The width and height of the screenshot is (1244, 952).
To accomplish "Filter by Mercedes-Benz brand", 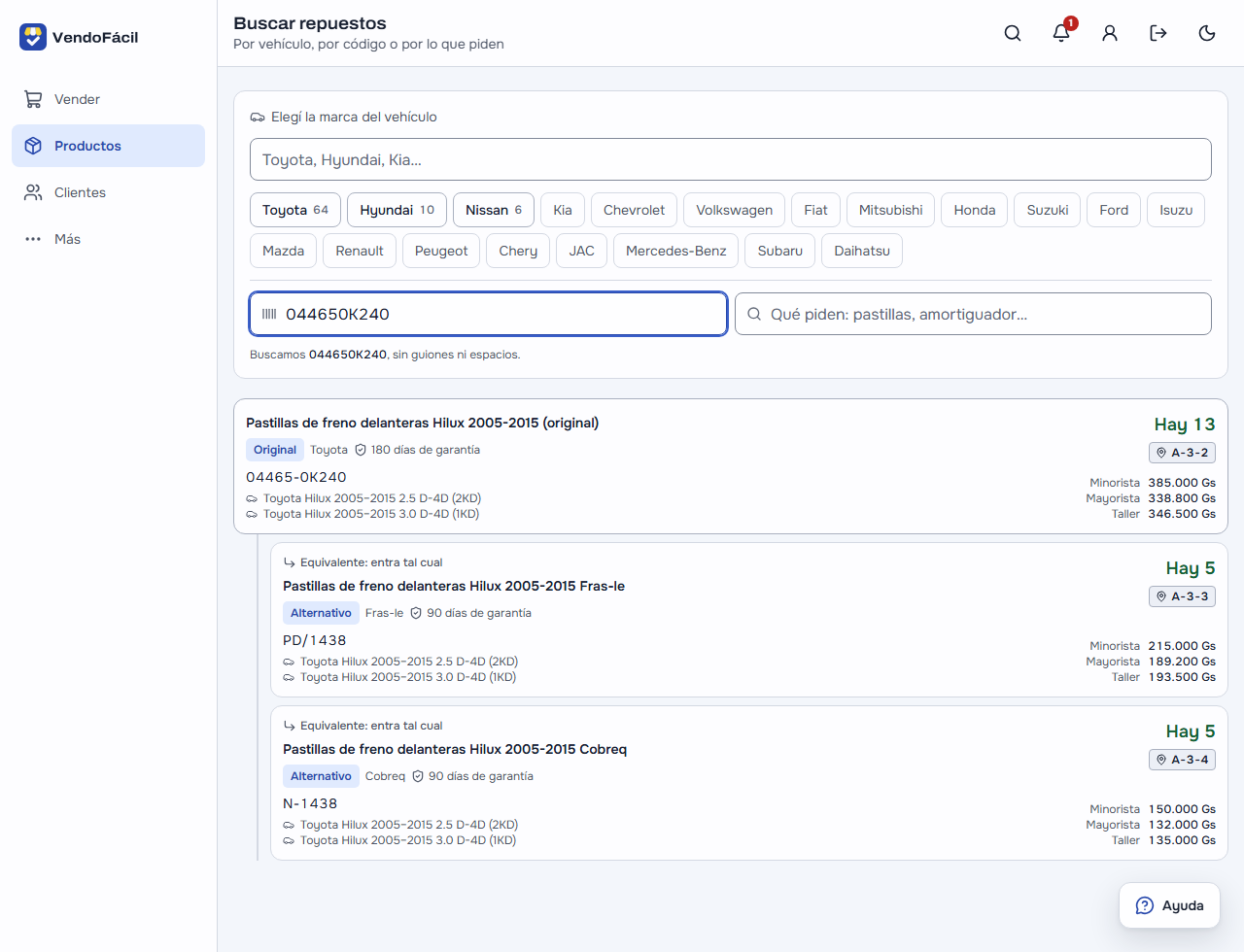I will 676,251.
